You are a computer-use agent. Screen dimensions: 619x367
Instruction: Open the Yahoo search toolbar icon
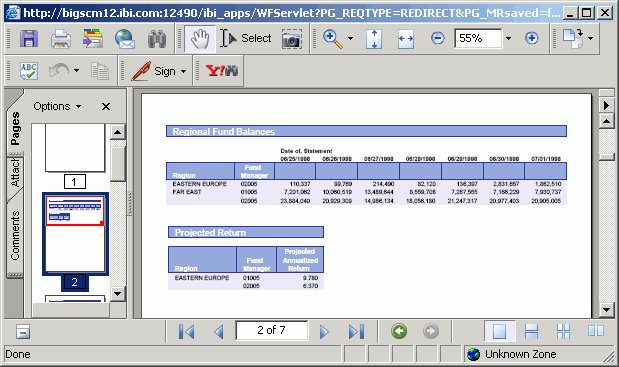tap(222, 71)
